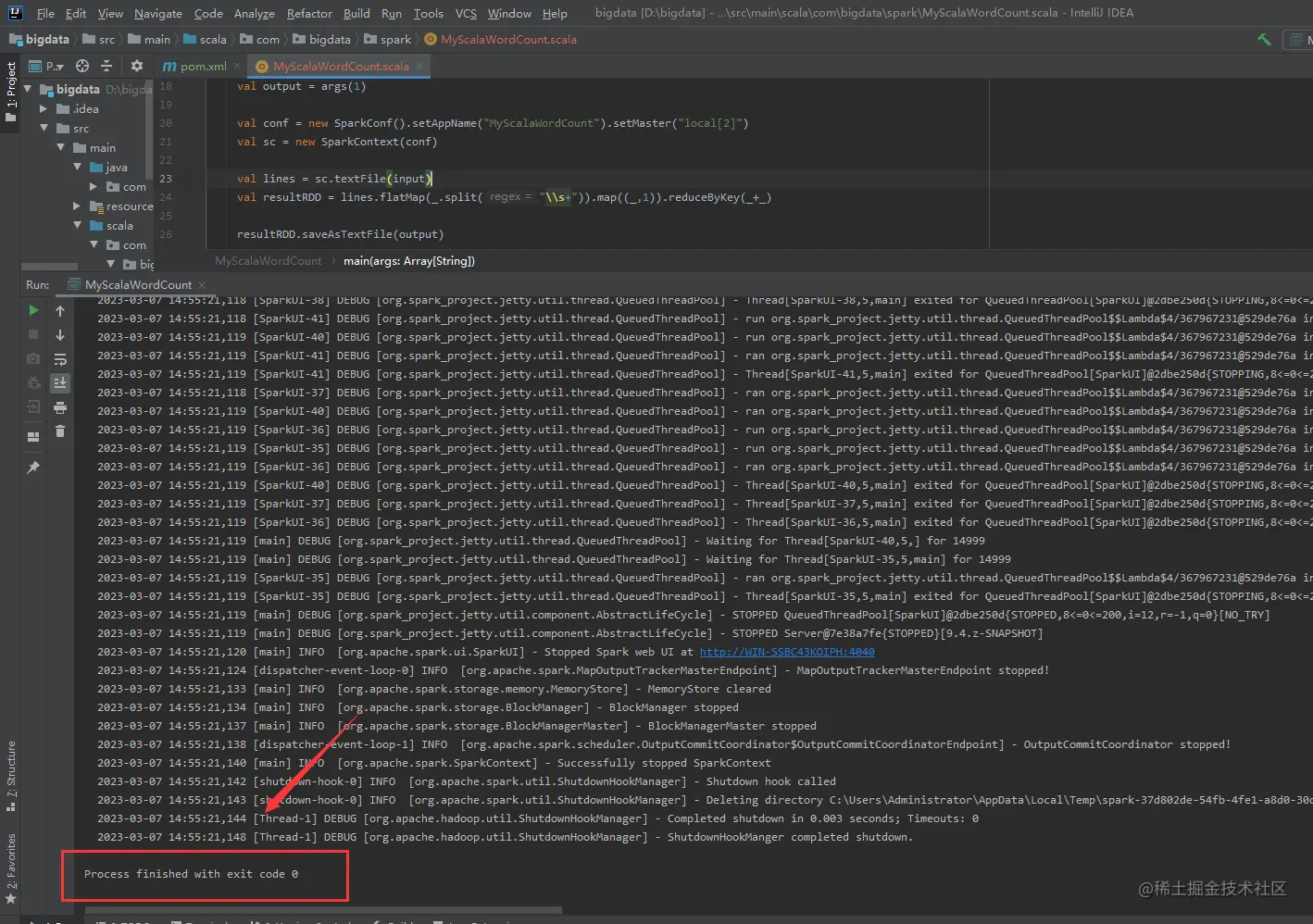
Task: Locate current file with crosshair icon
Action: tap(82, 66)
